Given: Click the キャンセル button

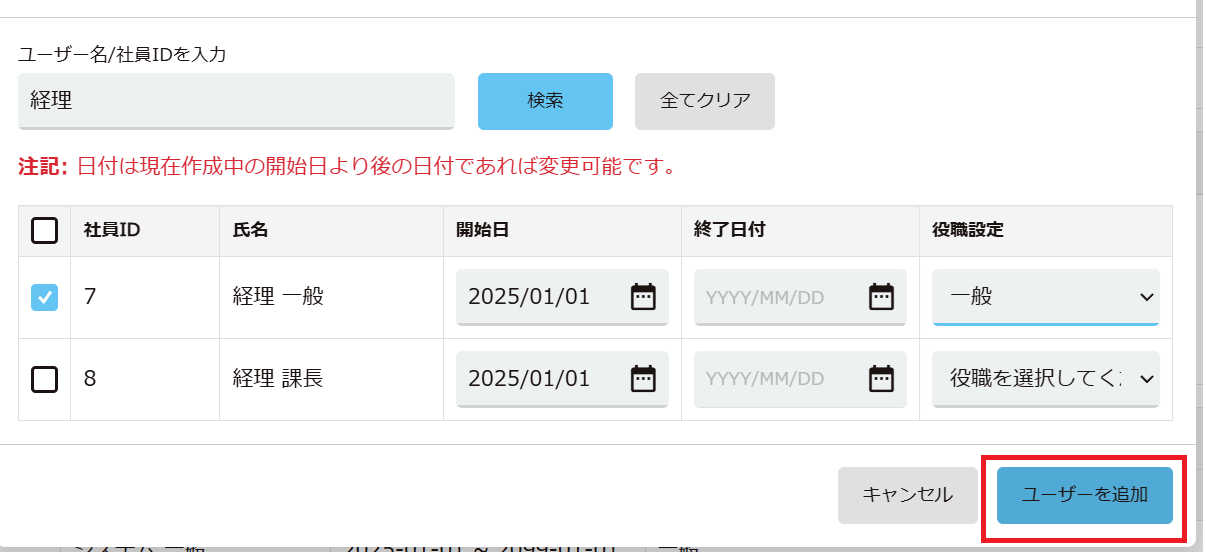Looking at the screenshot, I should pos(908,495).
